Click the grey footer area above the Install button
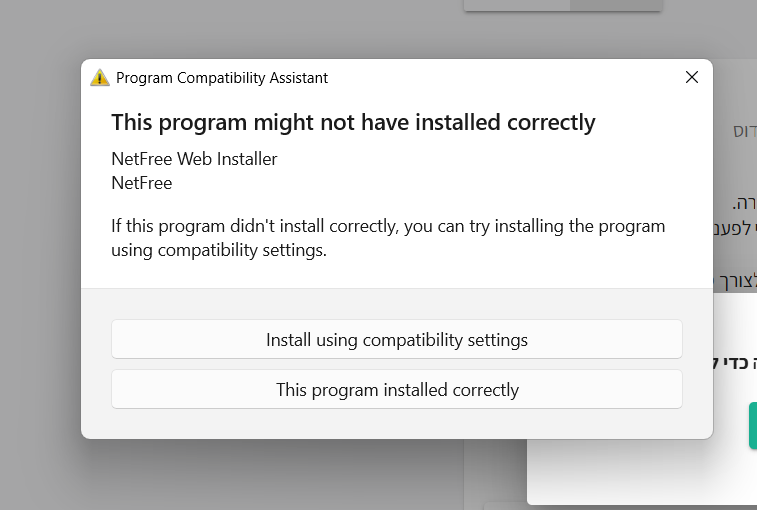This screenshot has width=757, height=510. (396, 304)
